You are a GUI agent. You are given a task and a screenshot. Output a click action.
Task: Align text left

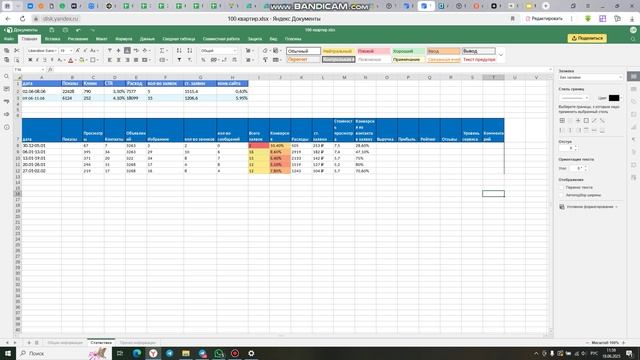pos(110,60)
